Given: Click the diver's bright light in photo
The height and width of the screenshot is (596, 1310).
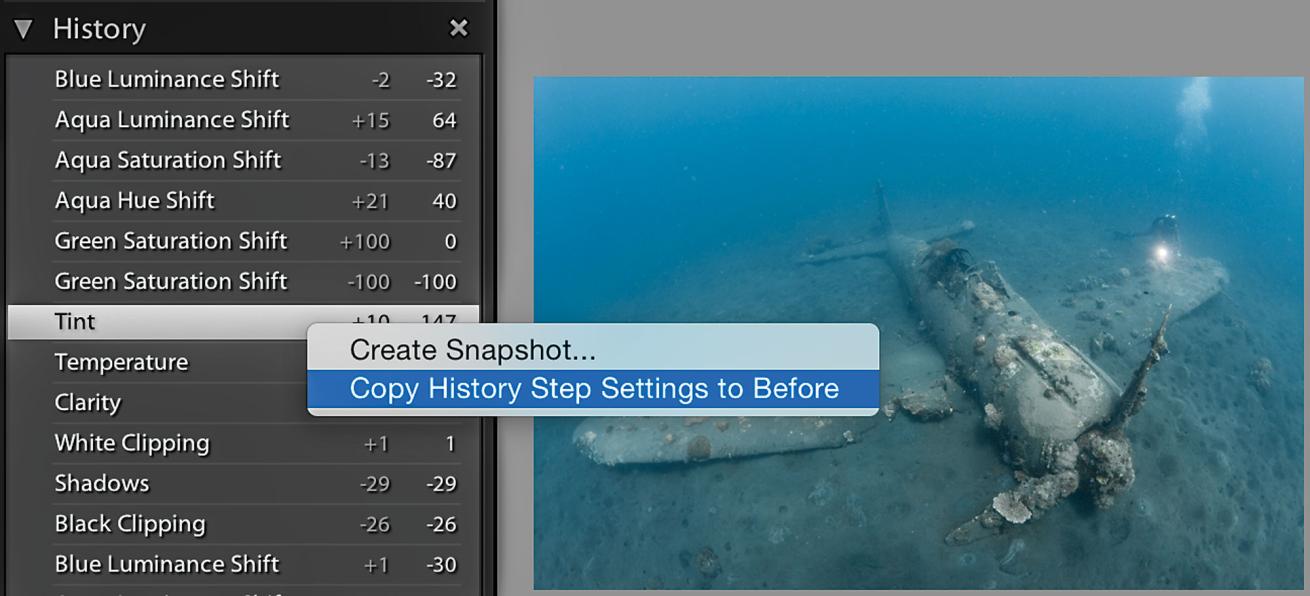Looking at the screenshot, I should click(x=1162, y=256).
